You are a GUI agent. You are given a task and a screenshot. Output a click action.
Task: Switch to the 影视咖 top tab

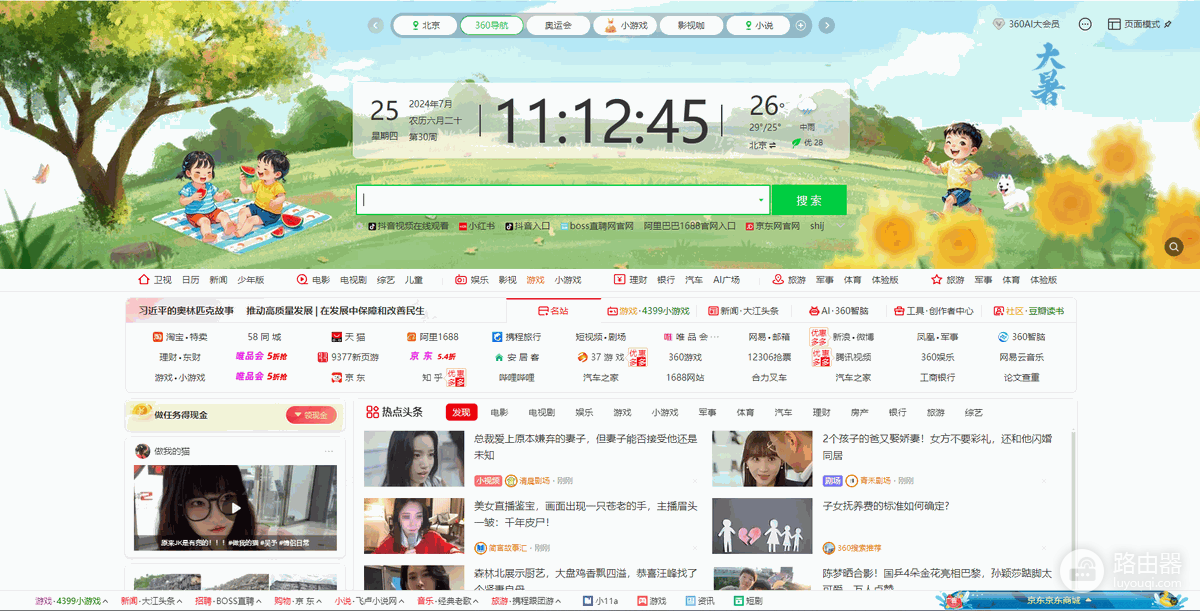[x=690, y=25]
